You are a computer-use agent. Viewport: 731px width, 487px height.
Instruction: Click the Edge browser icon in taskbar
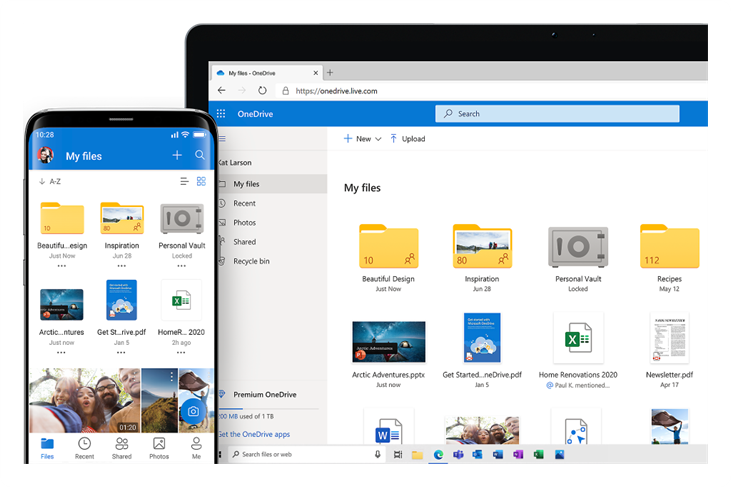click(x=438, y=454)
